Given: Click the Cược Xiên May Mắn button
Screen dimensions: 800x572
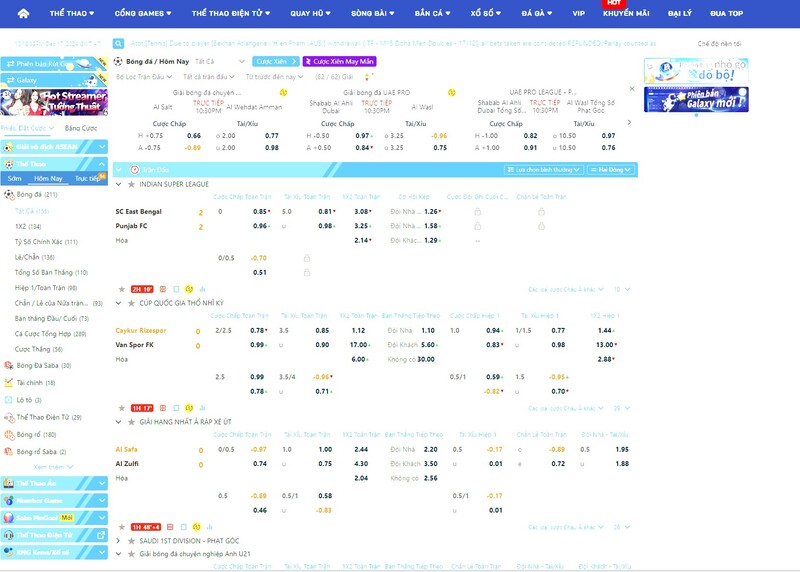Looking at the screenshot, I should coord(340,61).
